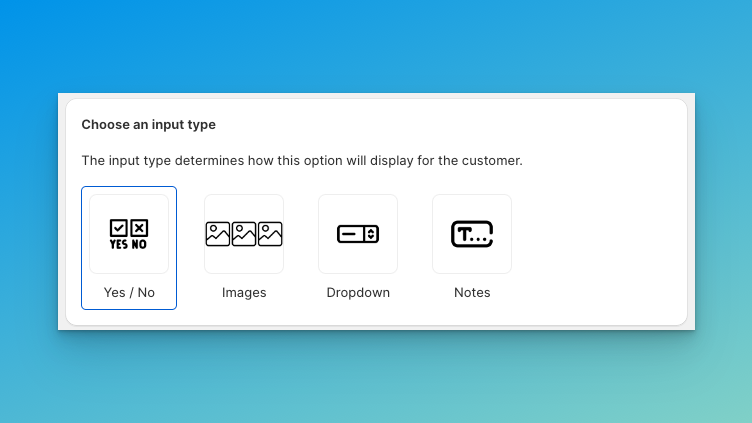
Task: Click the minus bar in Dropdown icon
Action: pos(350,234)
